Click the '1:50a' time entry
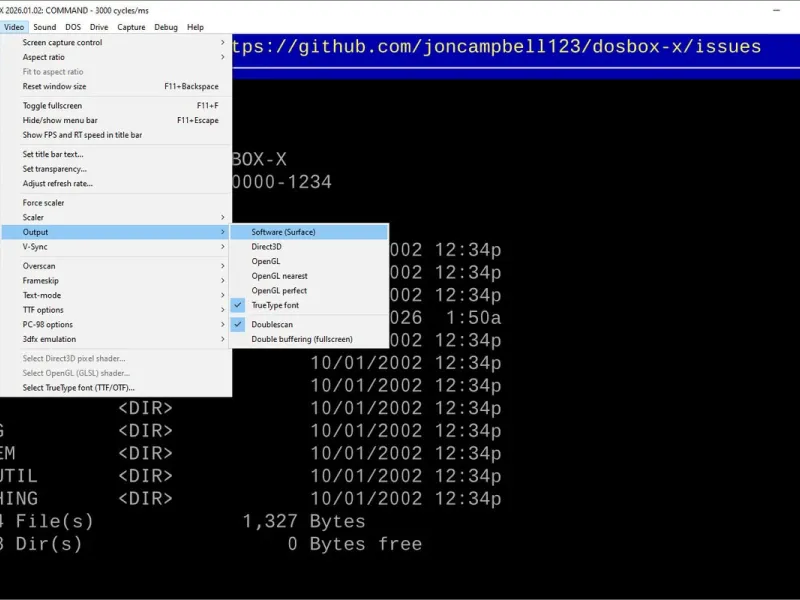Image resolution: width=800 pixels, height=600 pixels. pos(473,318)
